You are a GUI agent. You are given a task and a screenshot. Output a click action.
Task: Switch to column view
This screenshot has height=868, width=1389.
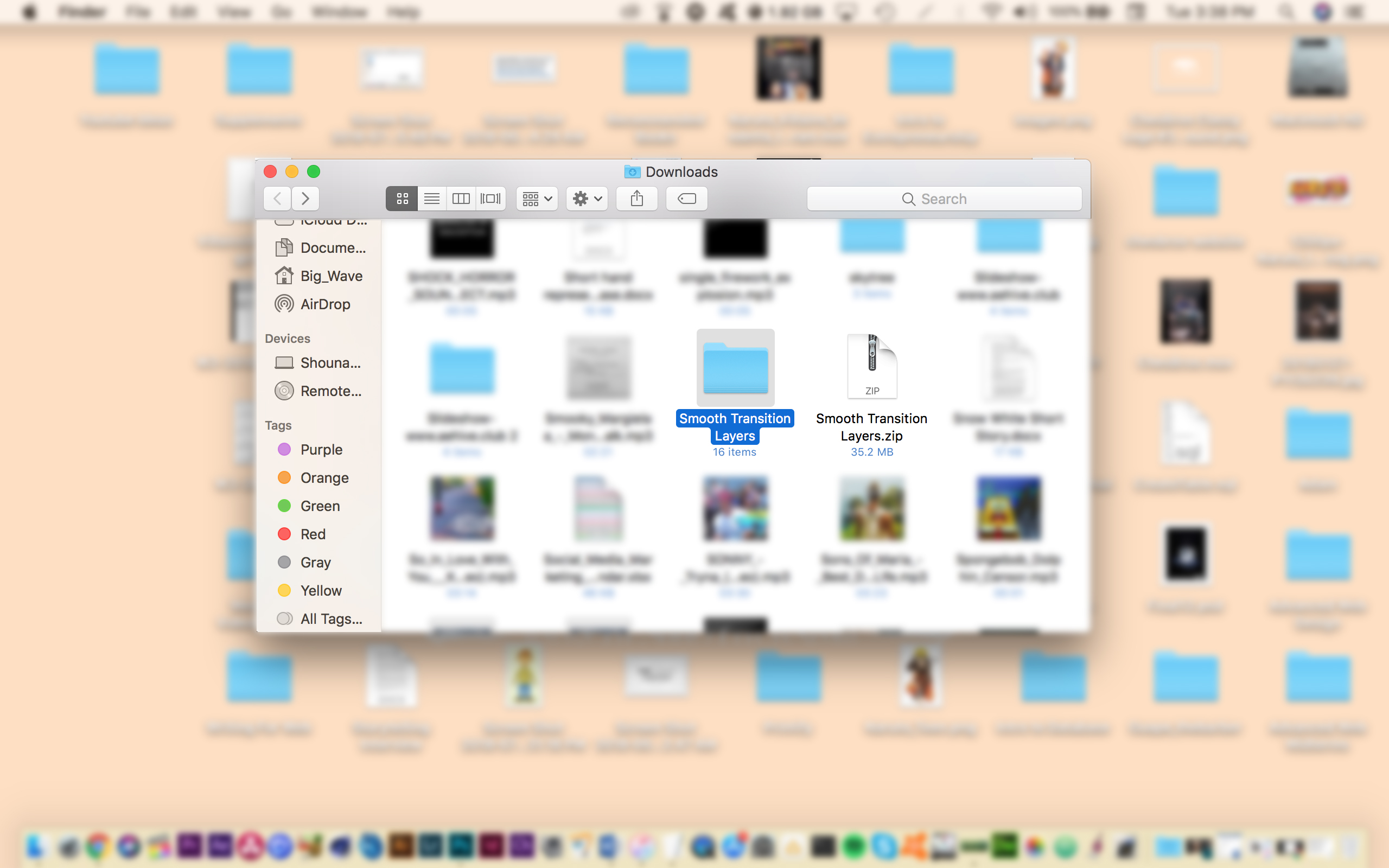[x=461, y=198]
